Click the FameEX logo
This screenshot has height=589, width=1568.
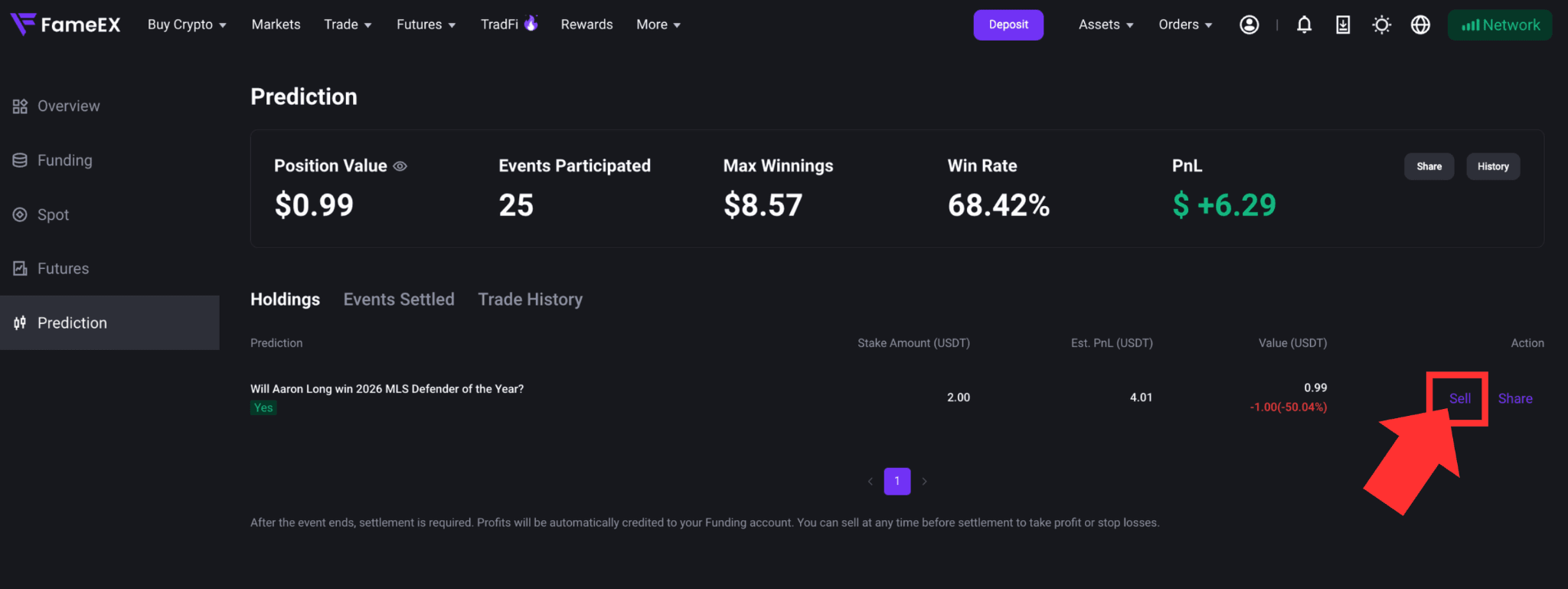click(66, 25)
